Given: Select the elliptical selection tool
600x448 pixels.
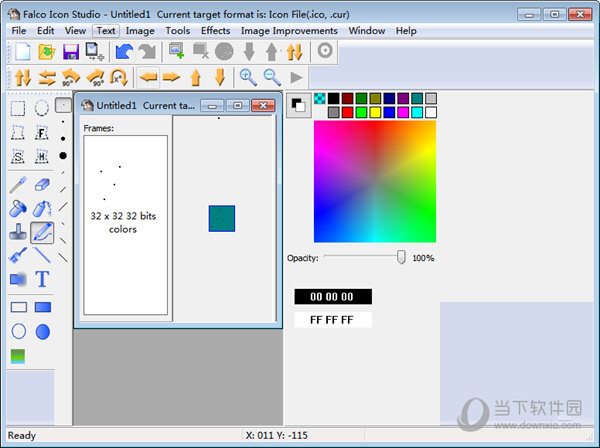Looking at the screenshot, I should (x=42, y=108).
